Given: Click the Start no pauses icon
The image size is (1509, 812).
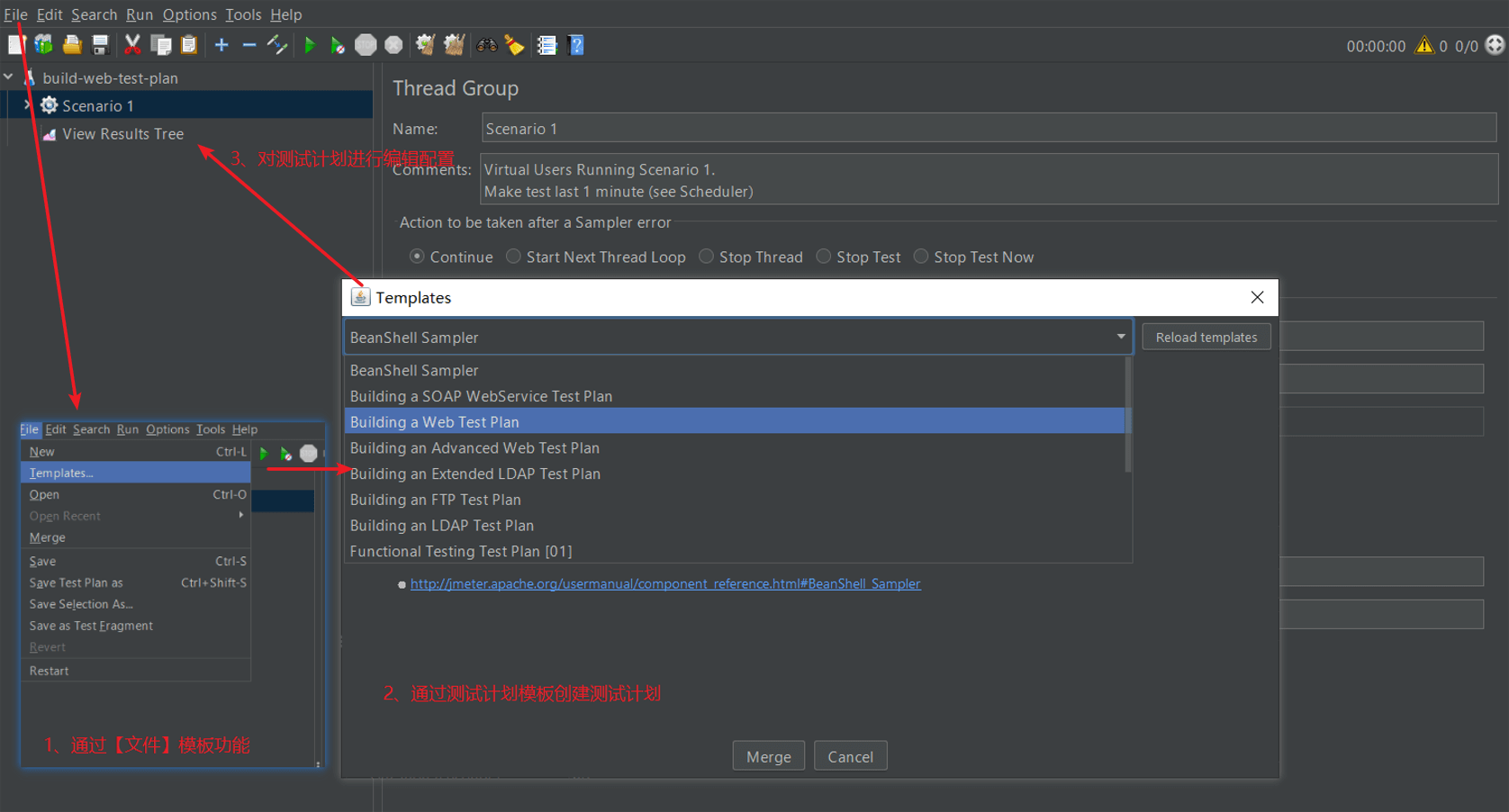Looking at the screenshot, I should (x=337, y=45).
